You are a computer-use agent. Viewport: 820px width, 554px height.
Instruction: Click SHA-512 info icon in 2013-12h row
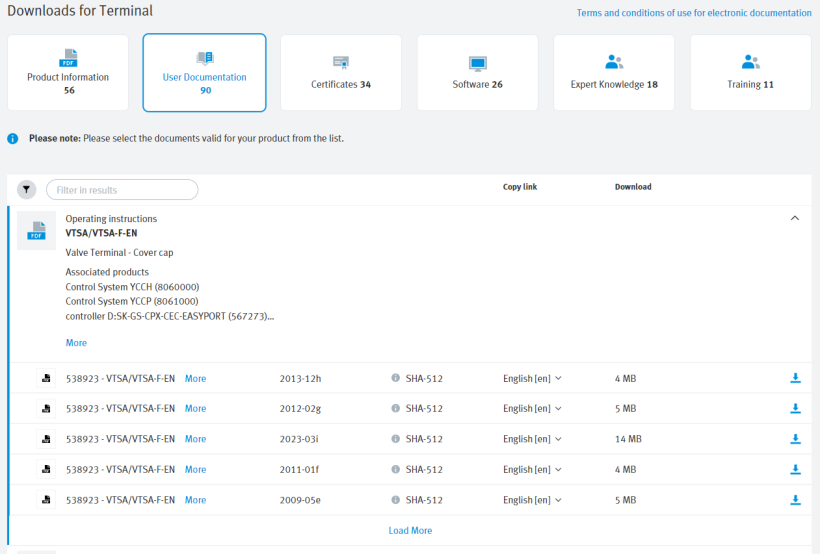[395, 378]
